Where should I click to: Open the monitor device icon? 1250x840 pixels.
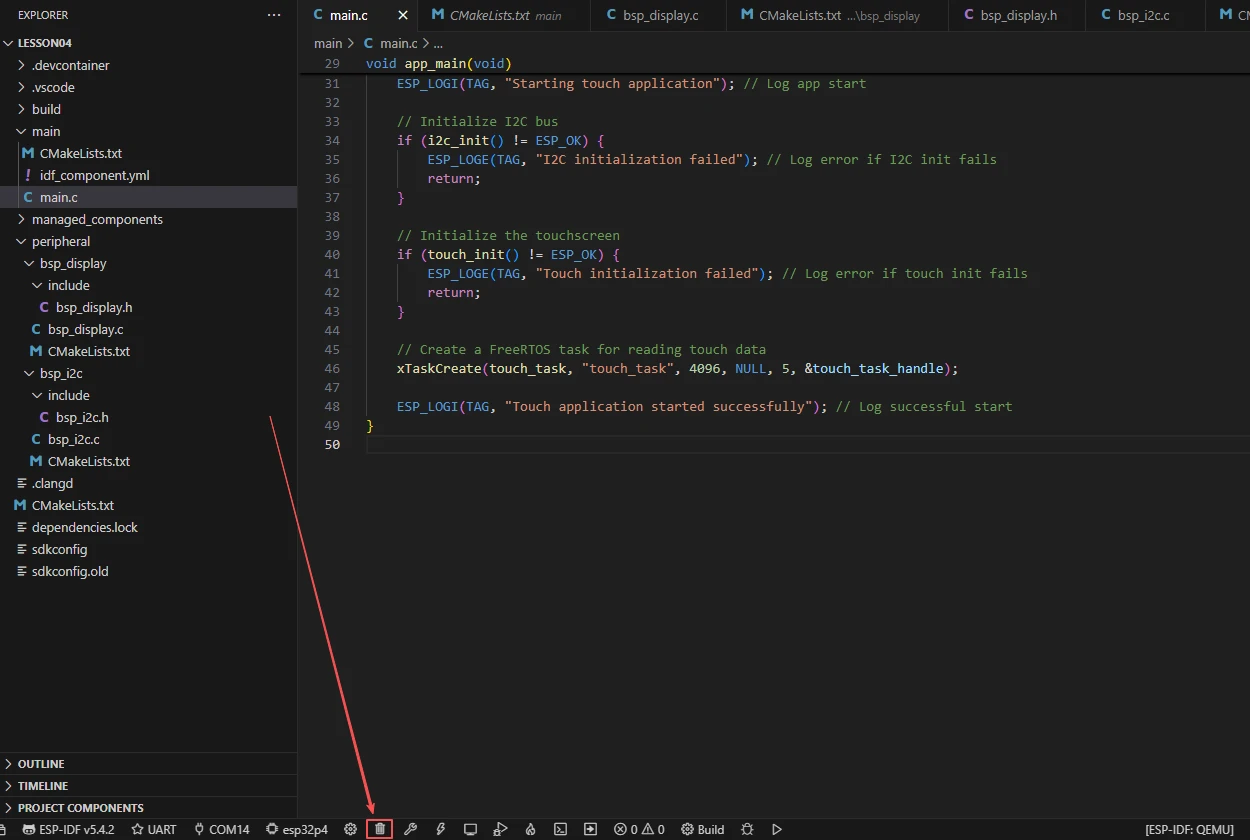coord(470,829)
